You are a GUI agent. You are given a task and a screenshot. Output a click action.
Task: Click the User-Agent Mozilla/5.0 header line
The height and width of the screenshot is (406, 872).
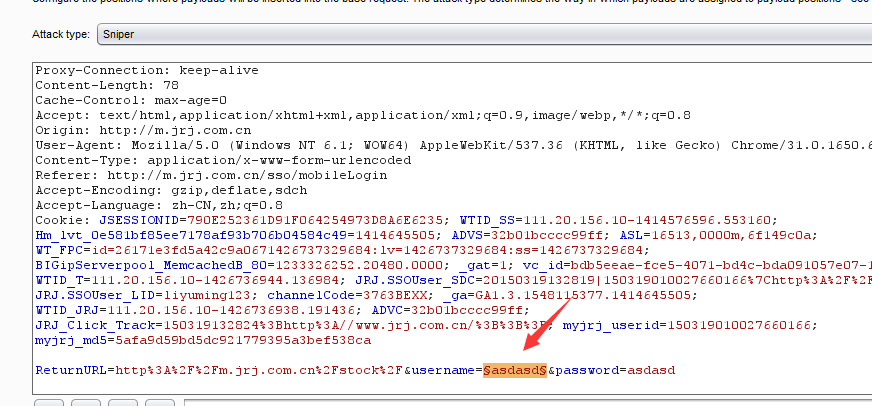pyautogui.click(x=453, y=146)
